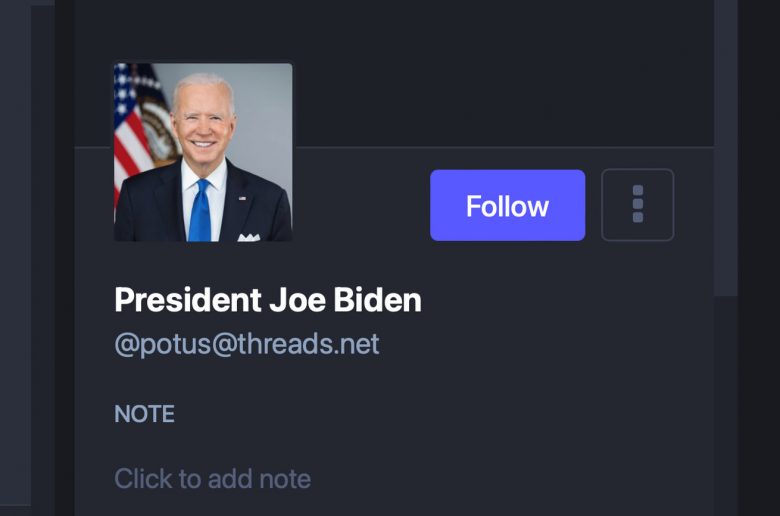Expand more actions next to Follow
This screenshot has height=516, width=780.
point(637,205)
